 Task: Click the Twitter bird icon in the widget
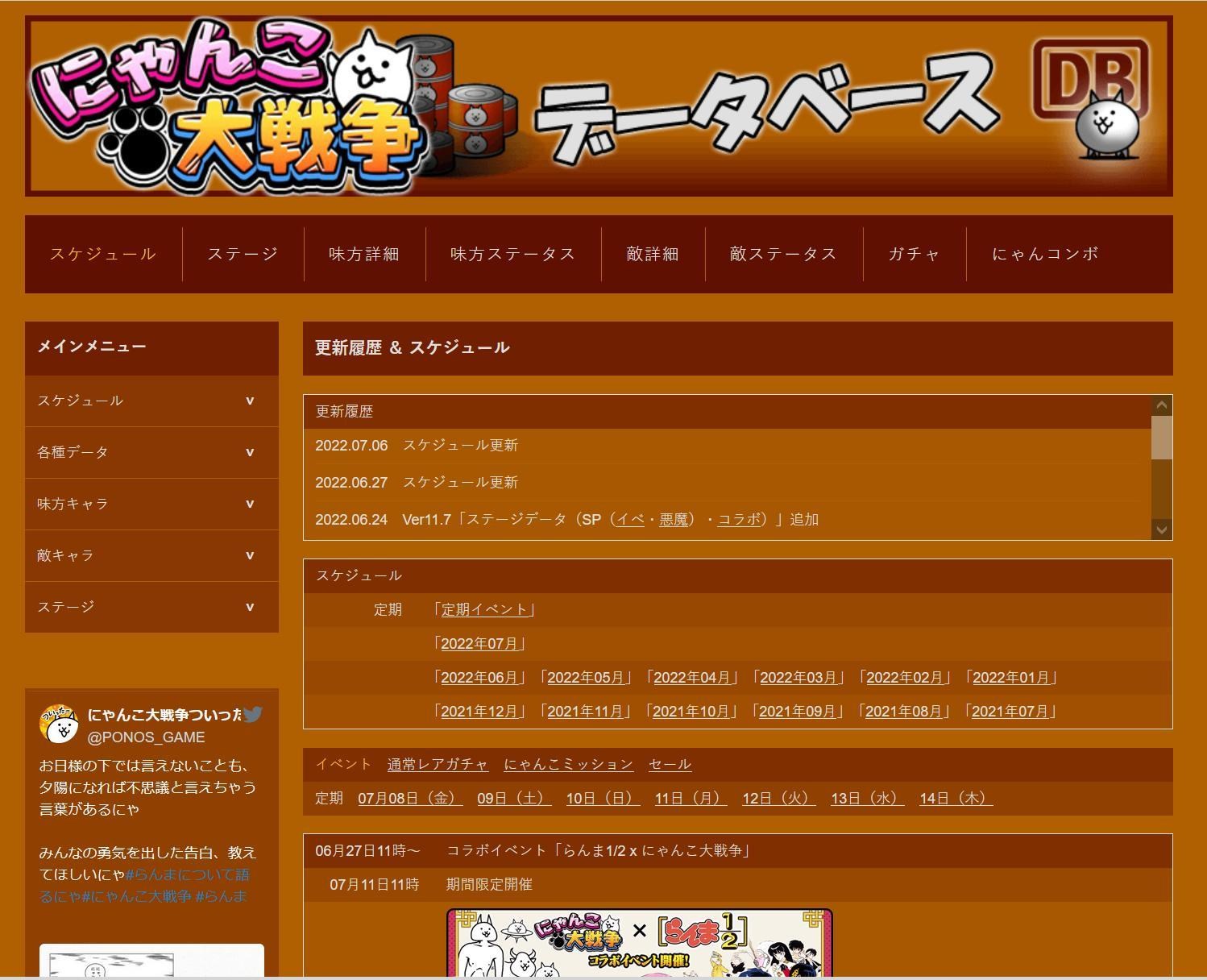[253, 715]
